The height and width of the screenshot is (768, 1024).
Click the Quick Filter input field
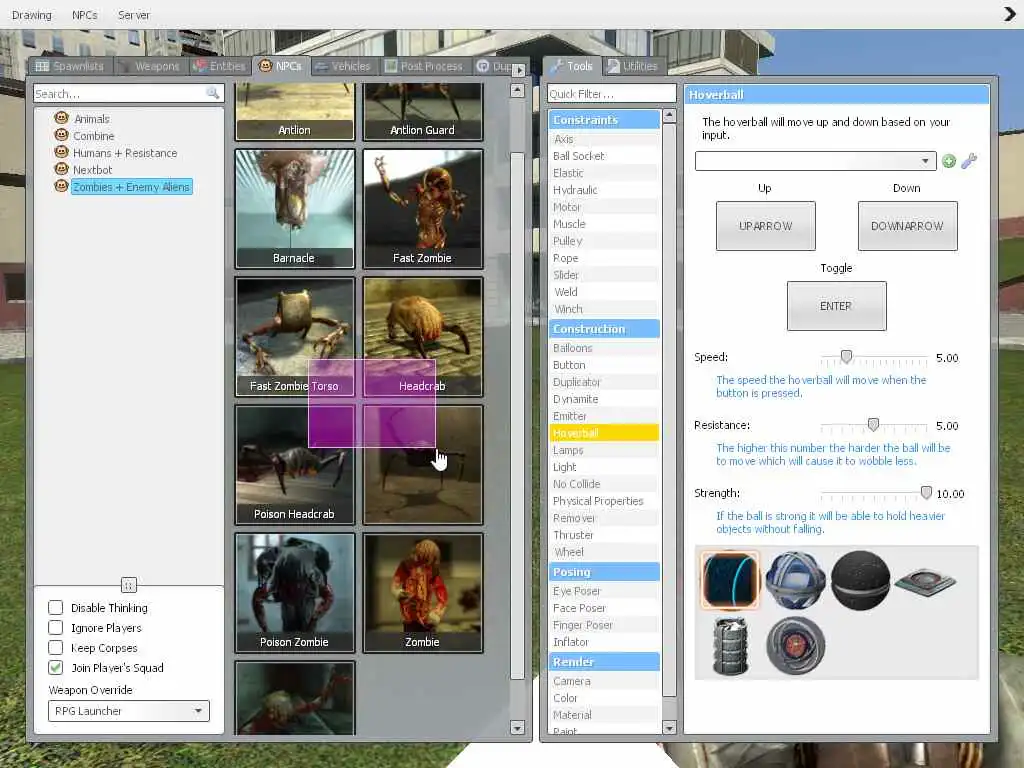[612, 93]
